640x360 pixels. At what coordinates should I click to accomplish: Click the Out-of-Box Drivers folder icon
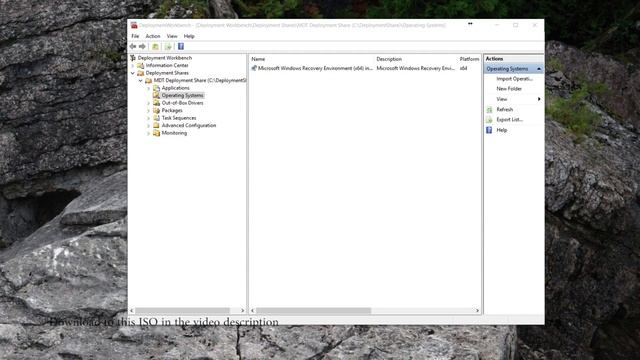tap(156, 103)
